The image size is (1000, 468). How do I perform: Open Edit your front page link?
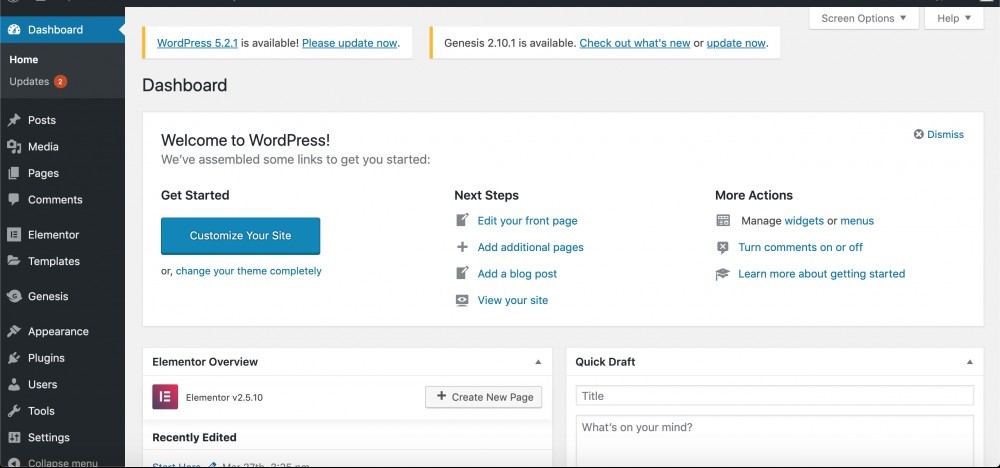click(527, 221)
